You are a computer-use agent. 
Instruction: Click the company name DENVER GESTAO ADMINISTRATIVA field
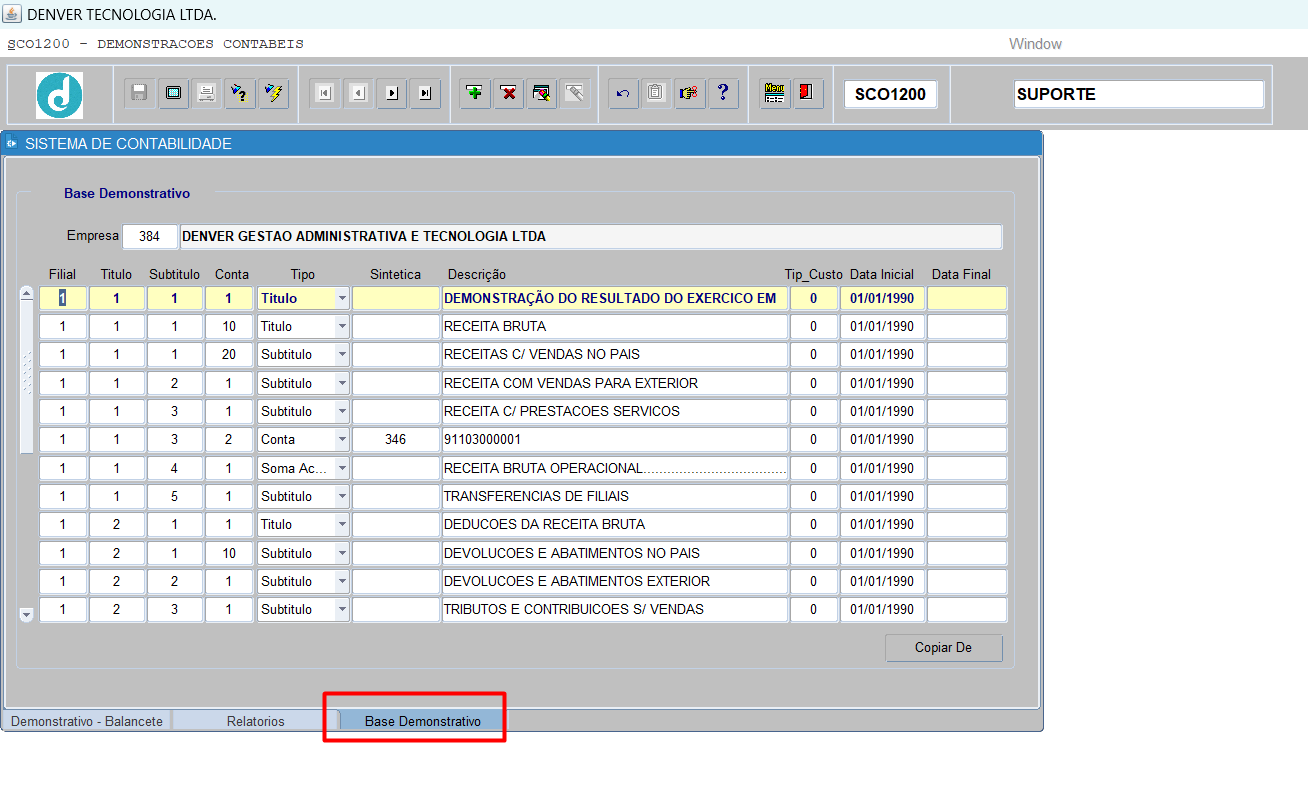(590, 237)
